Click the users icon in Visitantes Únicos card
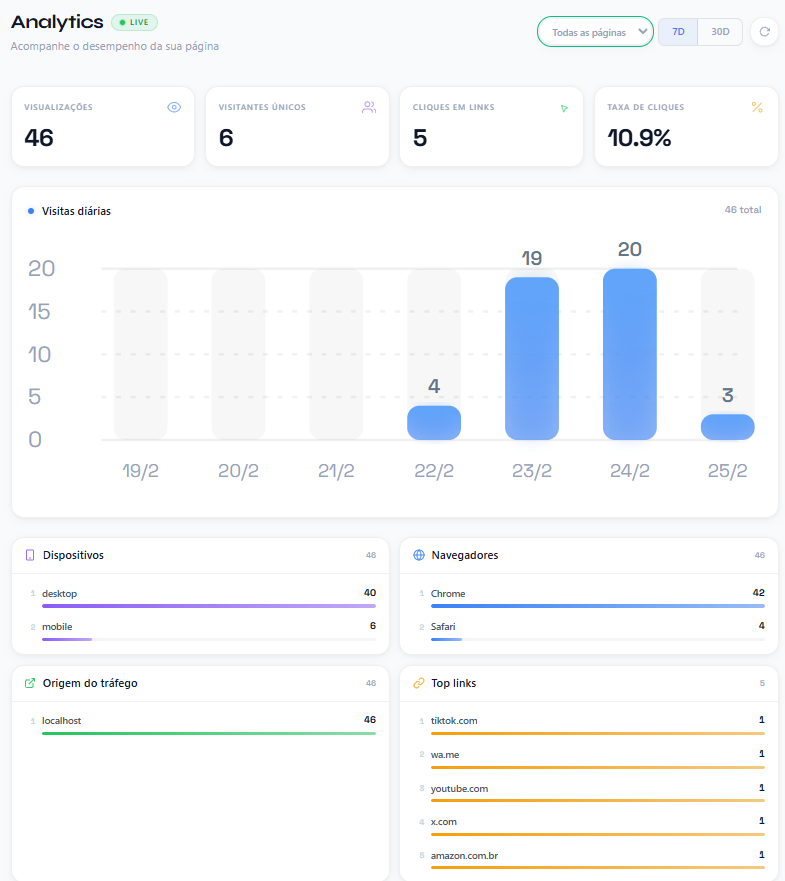This screenshot has width=785, height=881. click(x=369, y=107)
